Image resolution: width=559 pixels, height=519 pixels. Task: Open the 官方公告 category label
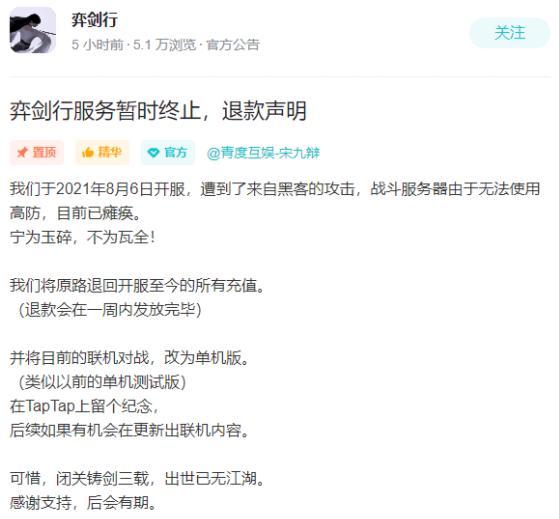click(233, 45)
